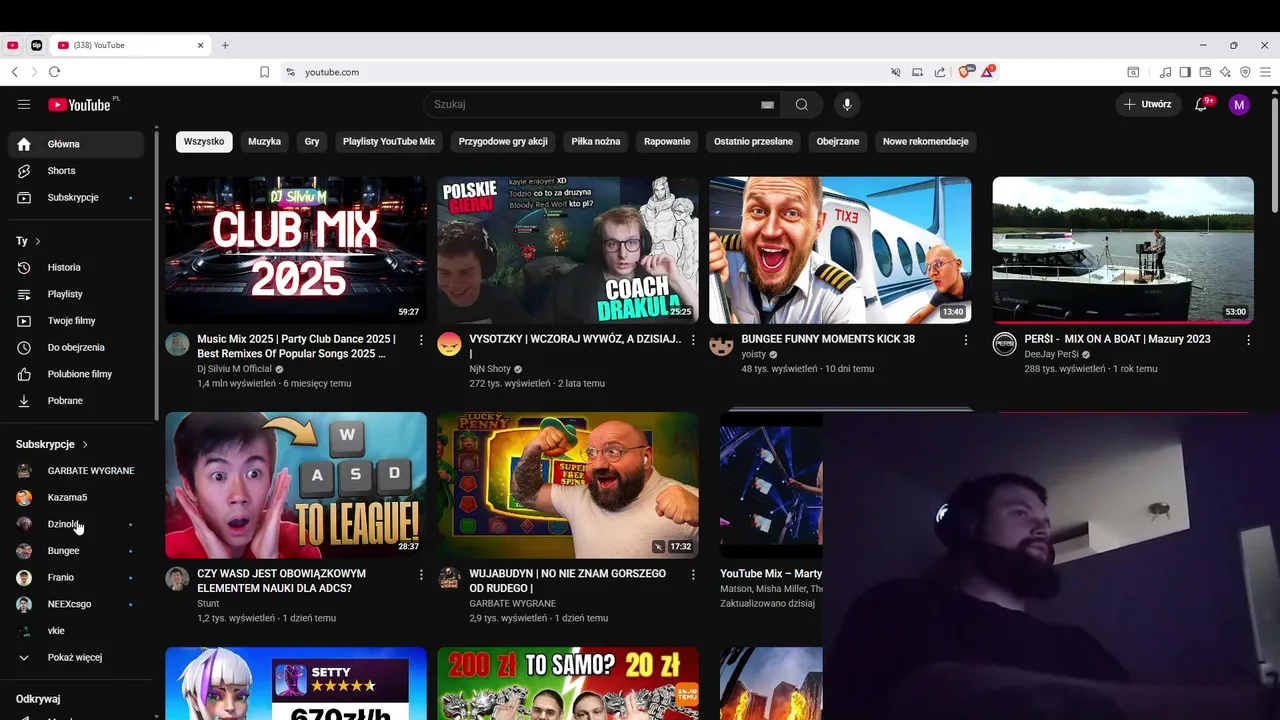This screenshot has width=1280, height=720.
Task: Select the Piłka nożna chip
Action: (596, 141)
